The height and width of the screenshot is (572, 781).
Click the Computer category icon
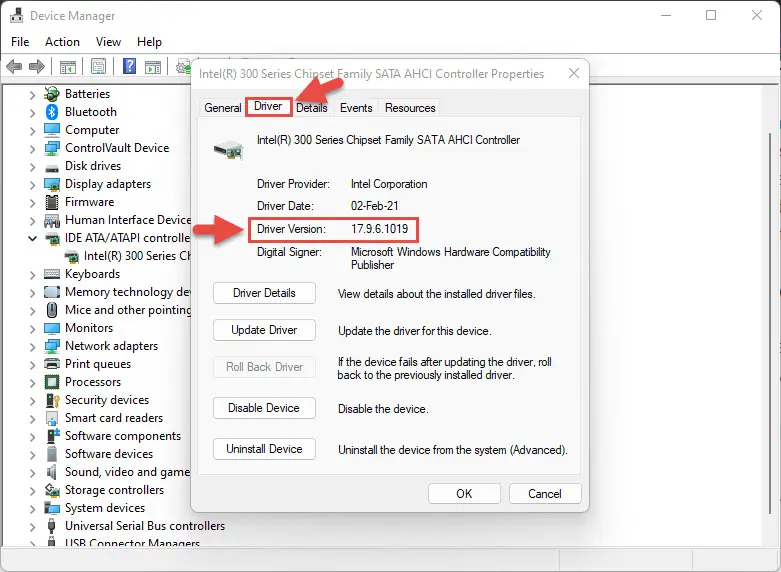click(52, 130)
